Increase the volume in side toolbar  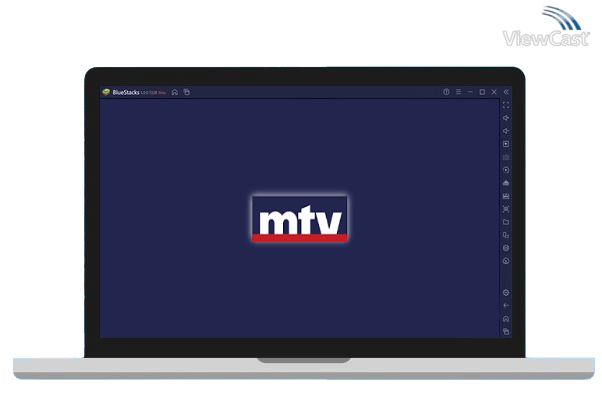tap(506, 118)
